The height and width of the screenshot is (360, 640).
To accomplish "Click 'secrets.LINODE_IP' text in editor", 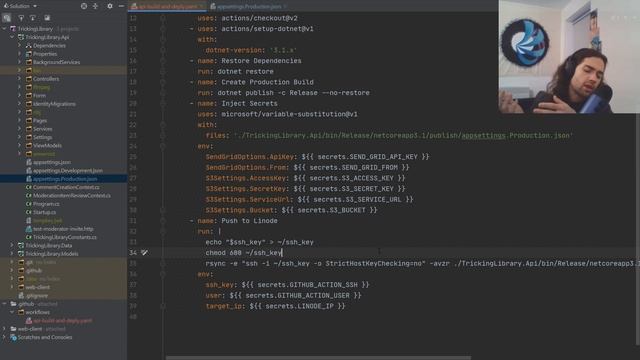I will coord(299,306).
